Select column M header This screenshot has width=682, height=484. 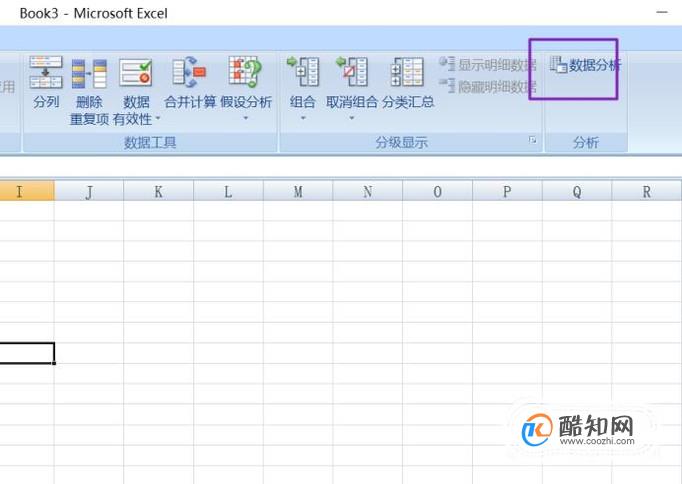click(298, 191)
